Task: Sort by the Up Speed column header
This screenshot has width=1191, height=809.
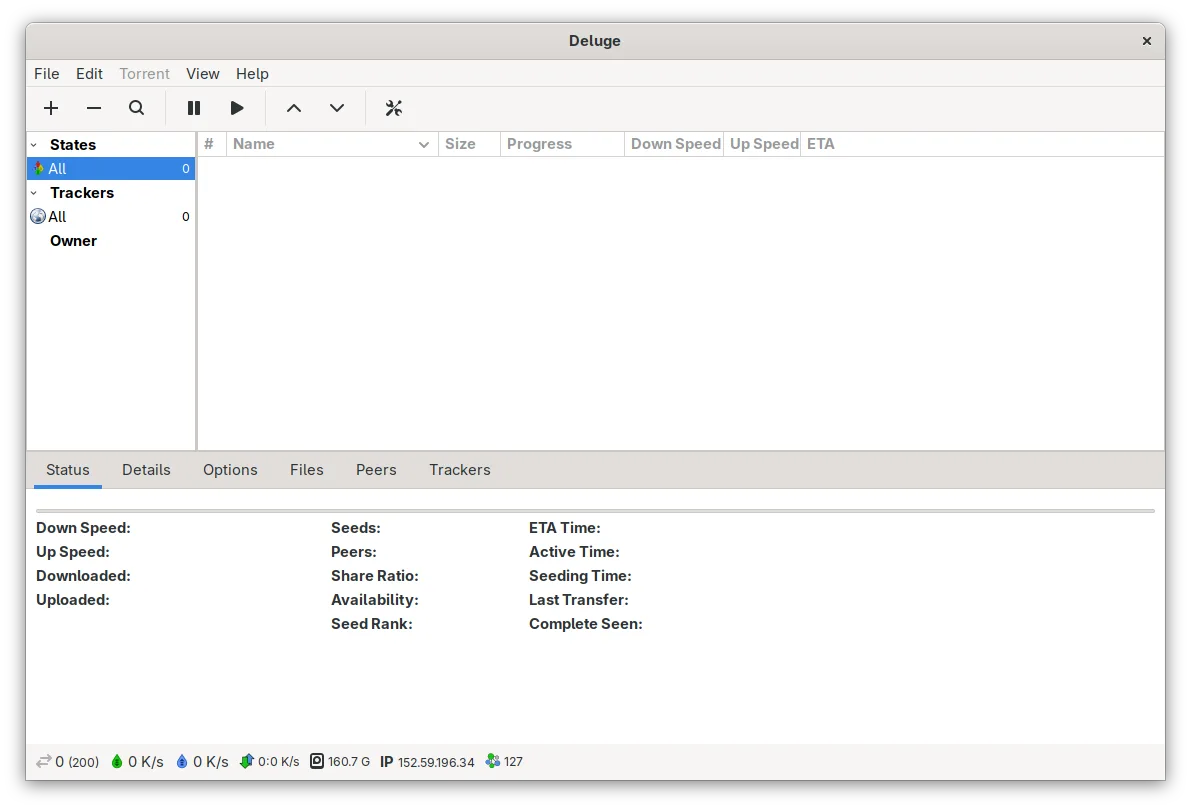Action: pyautogui.click(x=763, y=144)
